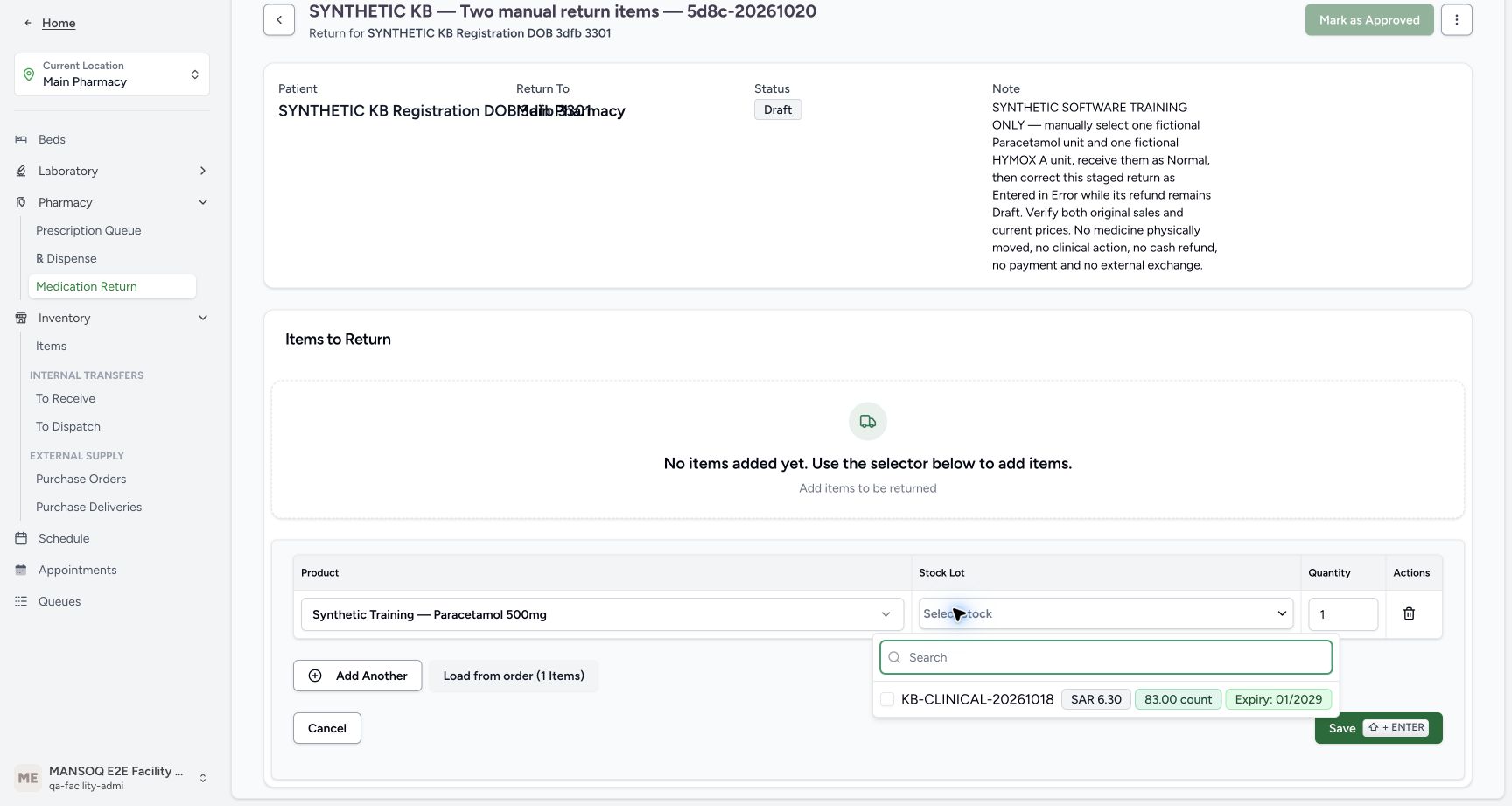Follow the Home link at top left
The height and width of the screenshot is (806, 1512).
(59, 23)
